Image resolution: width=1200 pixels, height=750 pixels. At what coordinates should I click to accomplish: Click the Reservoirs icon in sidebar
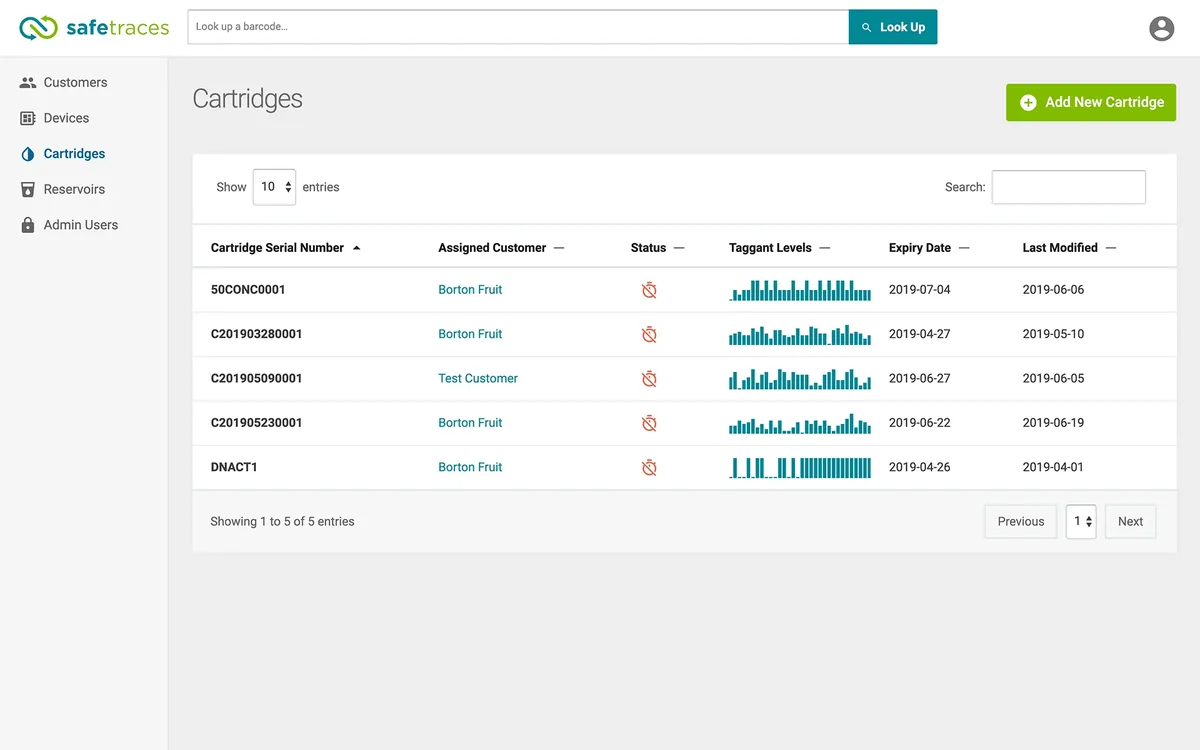28,189
